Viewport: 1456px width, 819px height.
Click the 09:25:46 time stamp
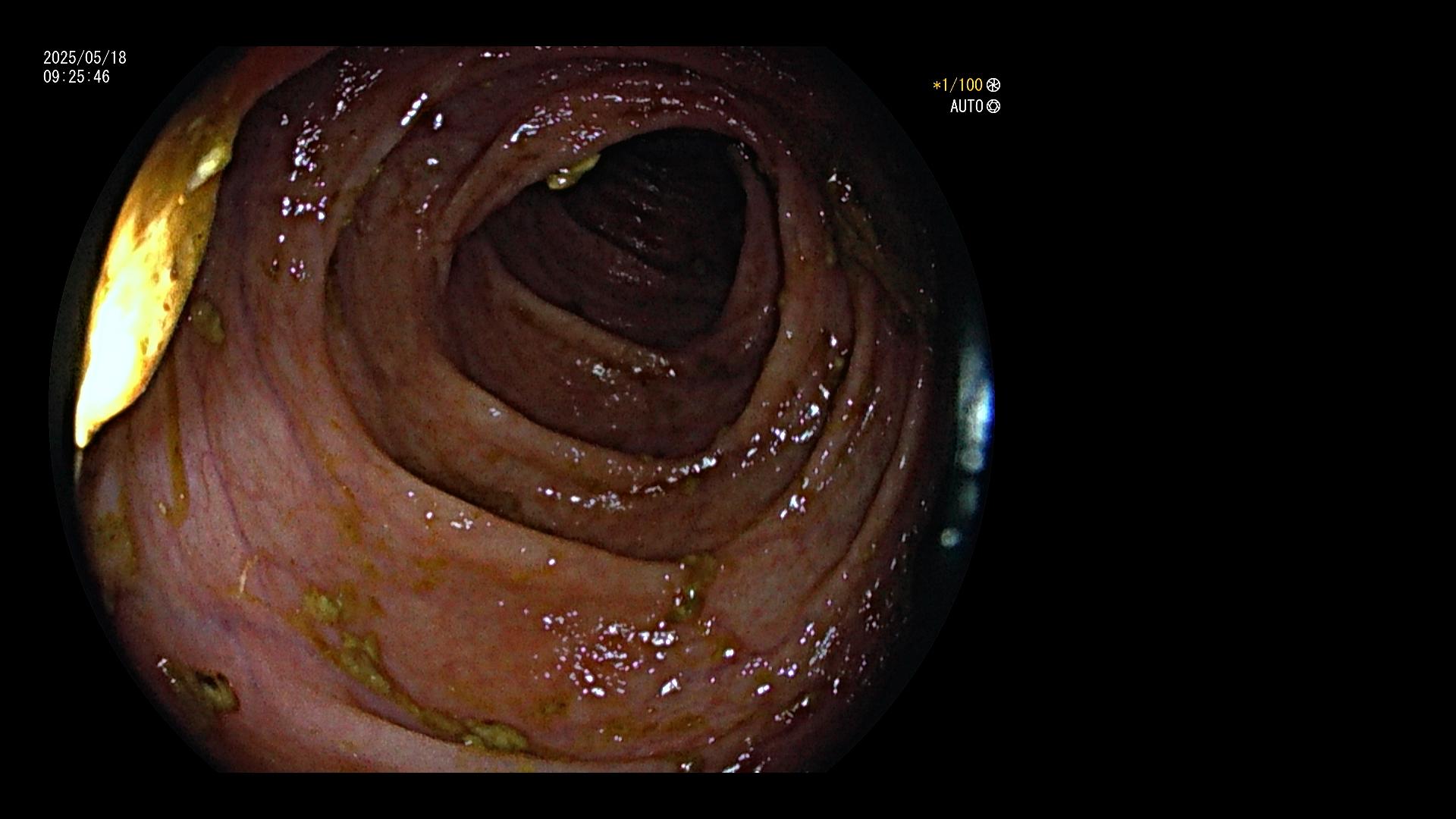click(77, 77)
